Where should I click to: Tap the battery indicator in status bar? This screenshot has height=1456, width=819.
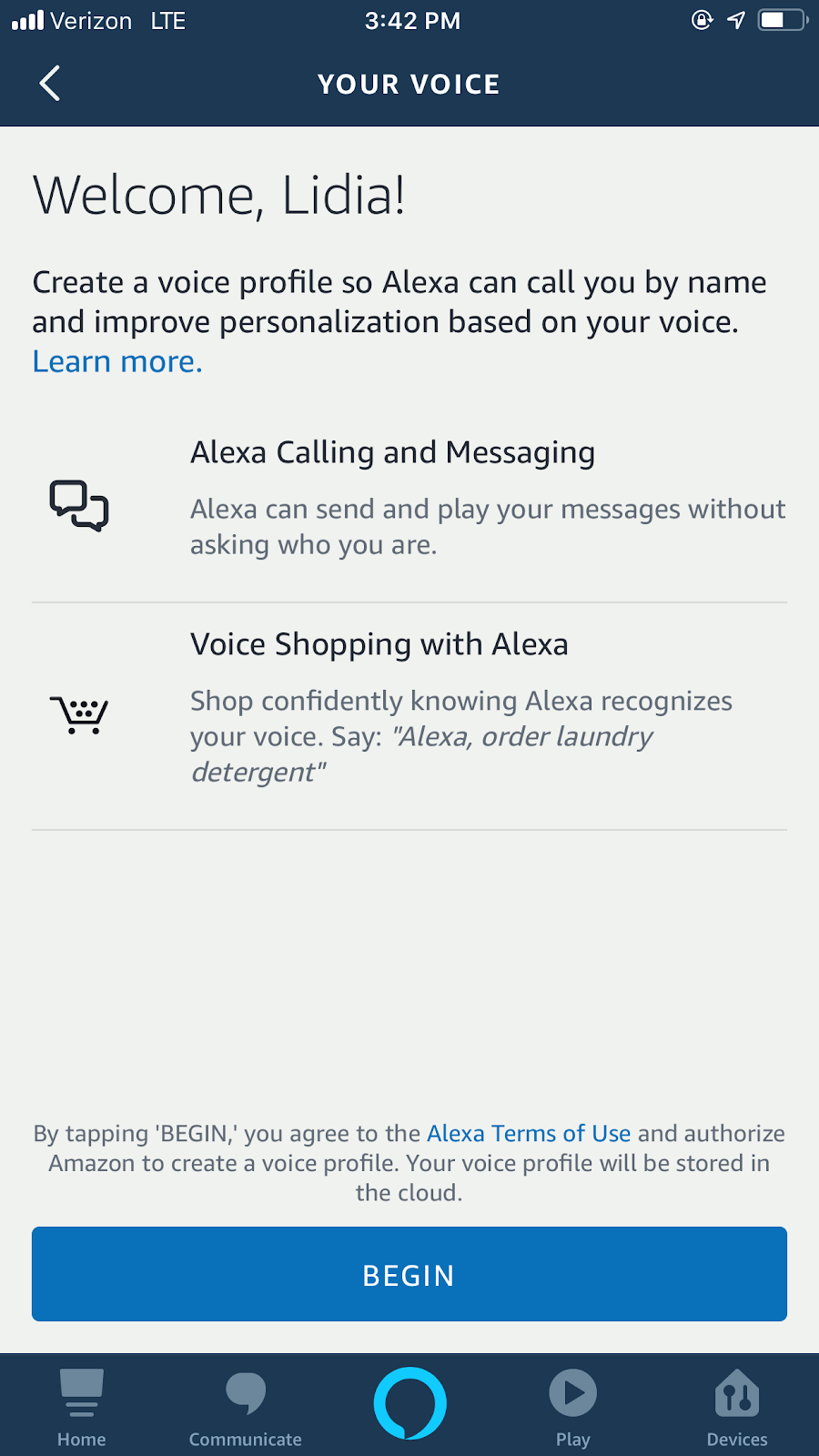click(782, 20)
